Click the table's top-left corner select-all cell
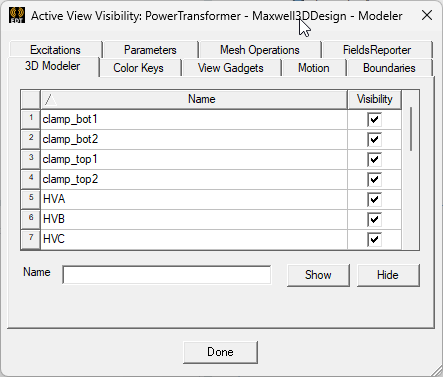 coord(31,99)
